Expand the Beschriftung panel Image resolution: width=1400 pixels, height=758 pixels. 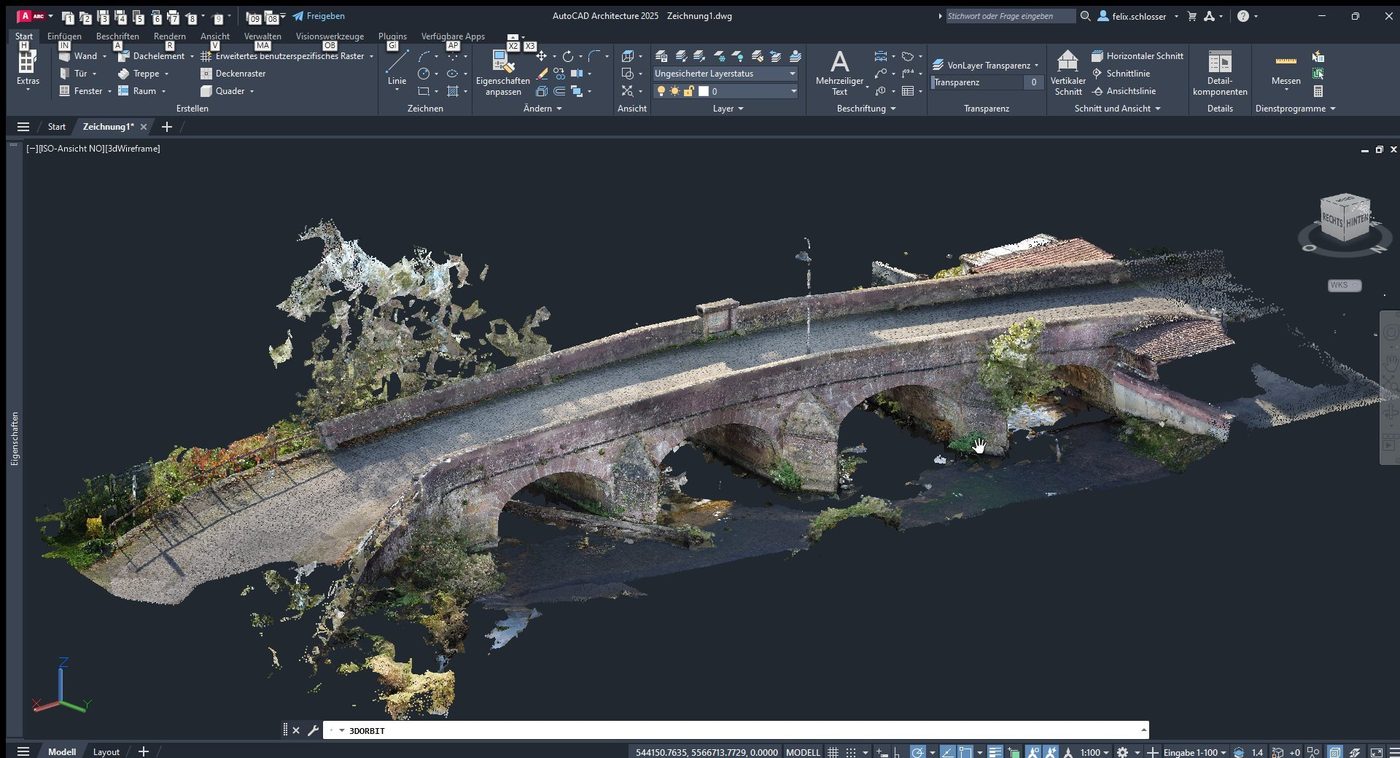coord(867,108)
